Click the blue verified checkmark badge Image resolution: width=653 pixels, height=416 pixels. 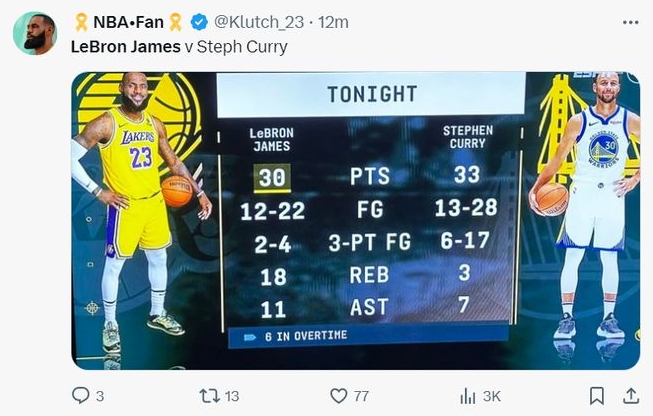click(200, 22)
